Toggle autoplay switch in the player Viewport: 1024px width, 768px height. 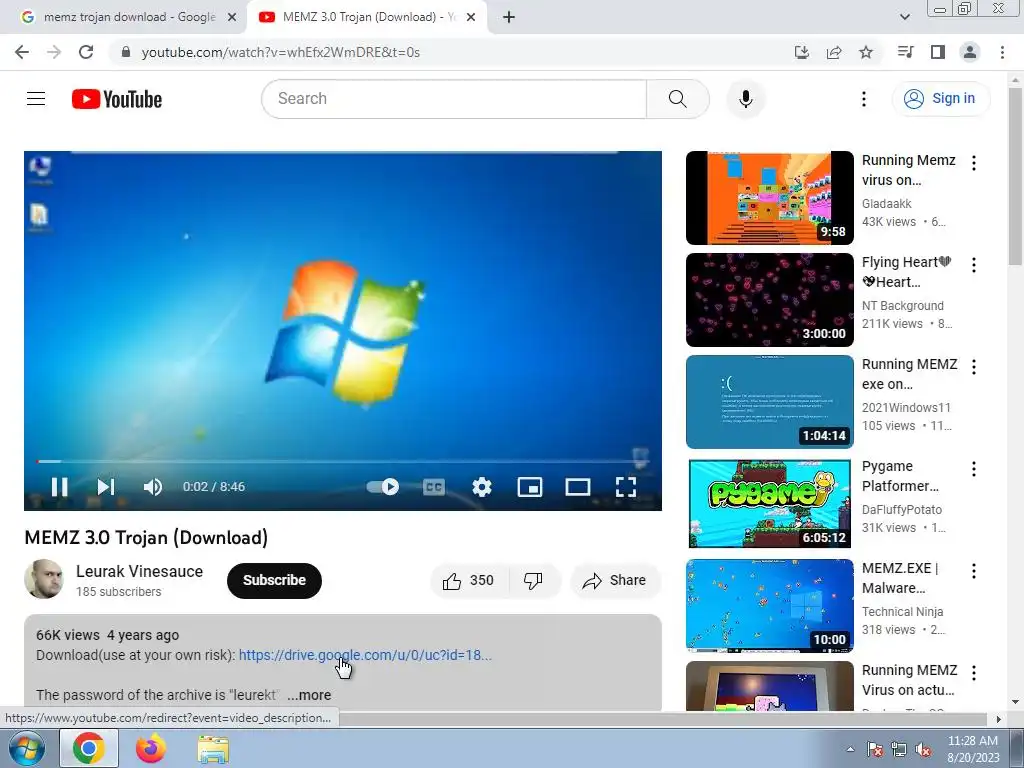(383, 487)
